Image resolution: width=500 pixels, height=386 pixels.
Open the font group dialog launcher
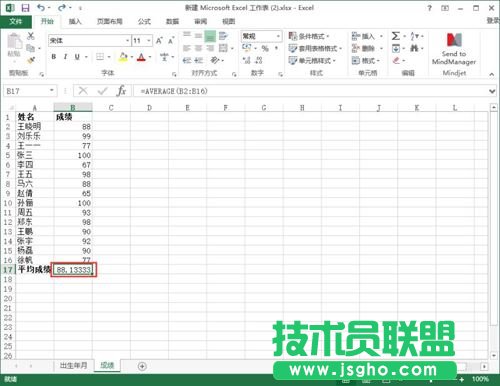(174, 74)
